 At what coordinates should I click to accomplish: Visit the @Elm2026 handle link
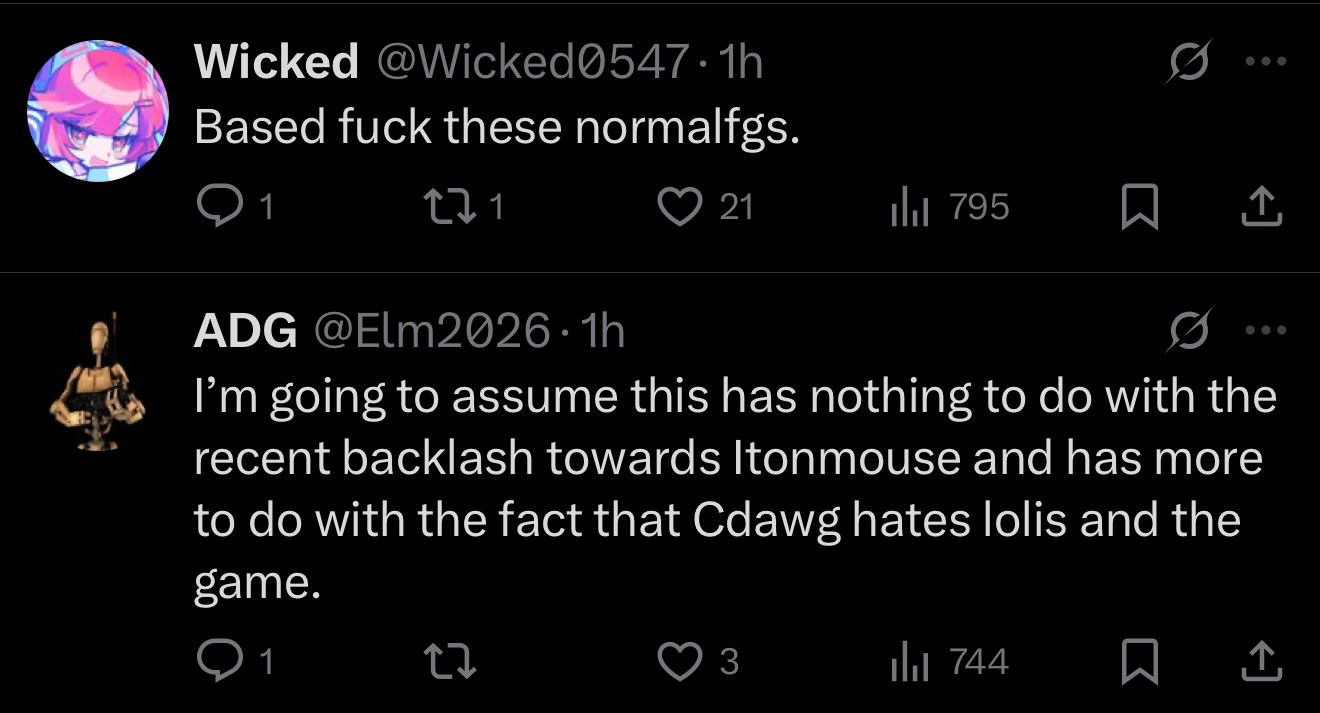click(433, 331)
